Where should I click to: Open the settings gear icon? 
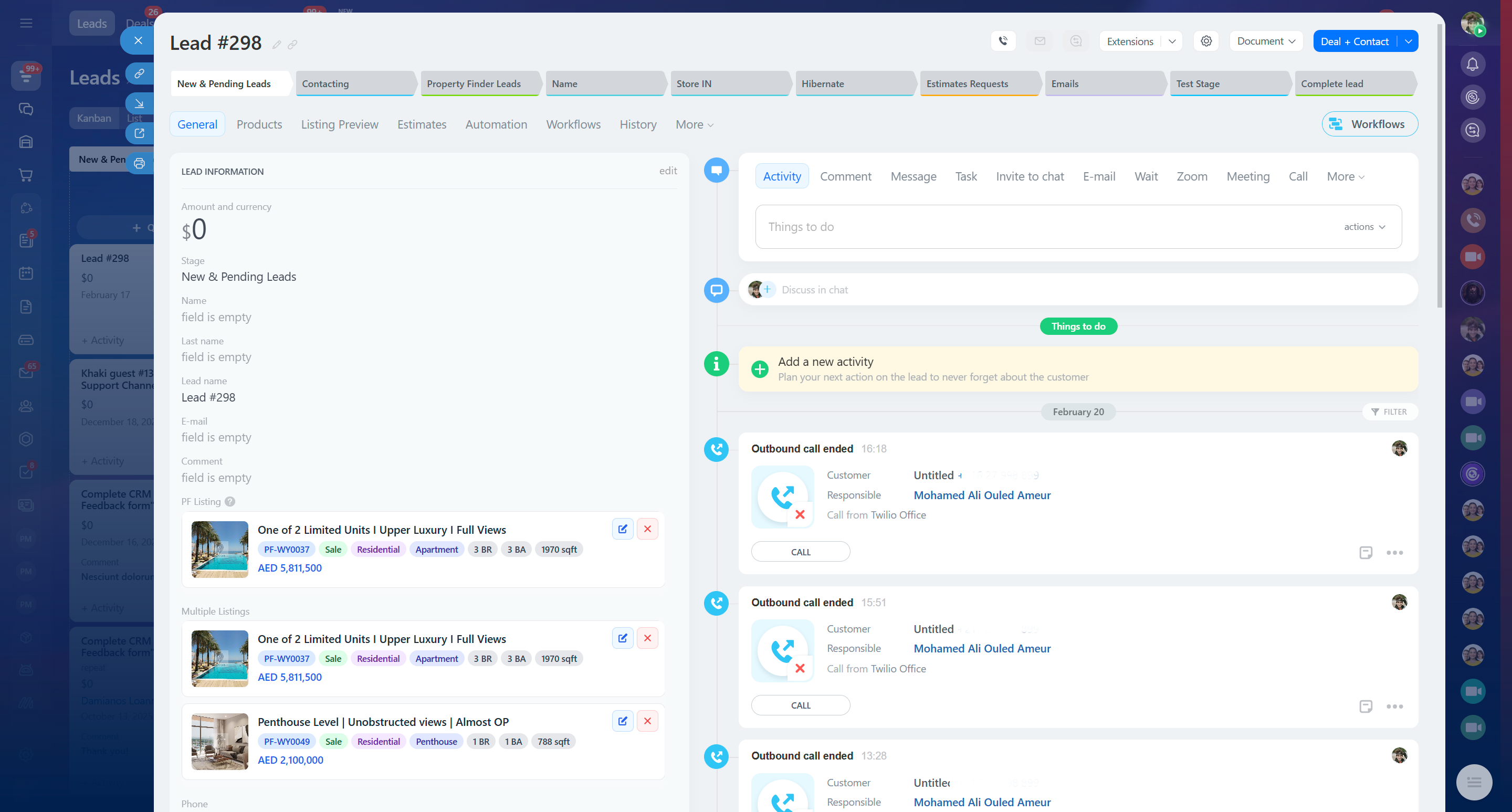(x=1206, y=41)
